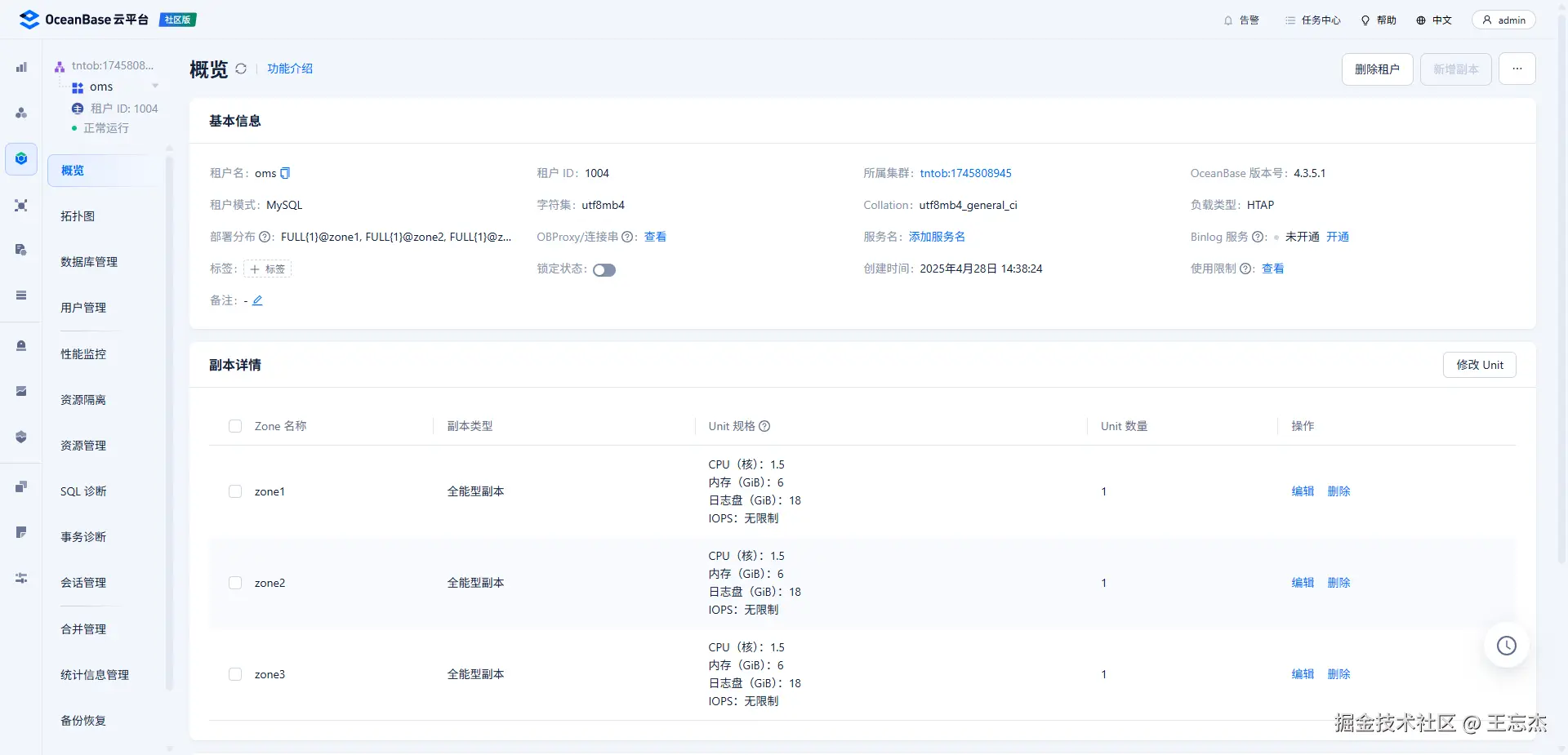Show help for Binlog 服务
Image resolution: width=1568 pixels, height=755 pixels.
pos(1258,238)
